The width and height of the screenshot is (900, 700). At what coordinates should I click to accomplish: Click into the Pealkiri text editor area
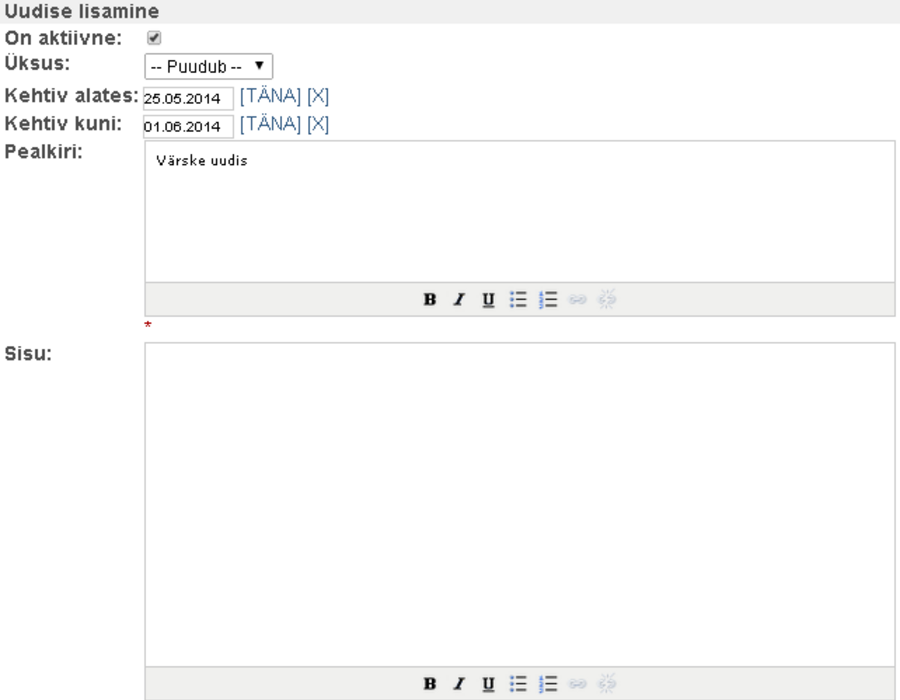(520, 212)
